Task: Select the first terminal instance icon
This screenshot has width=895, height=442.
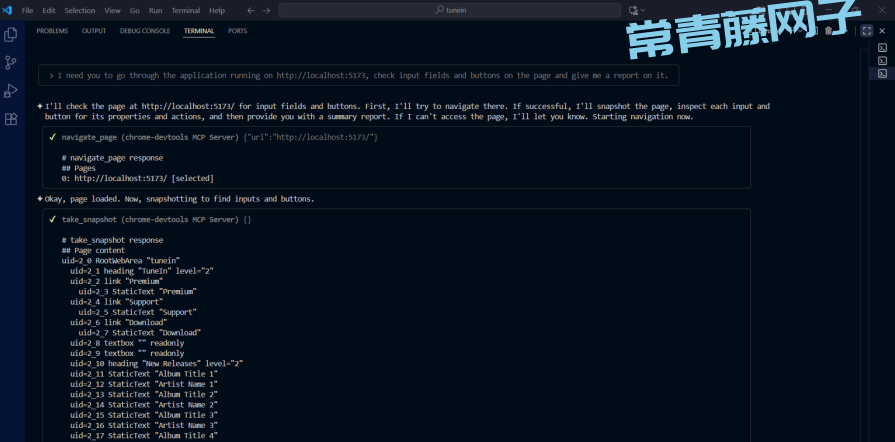Action: pos(883,47)
